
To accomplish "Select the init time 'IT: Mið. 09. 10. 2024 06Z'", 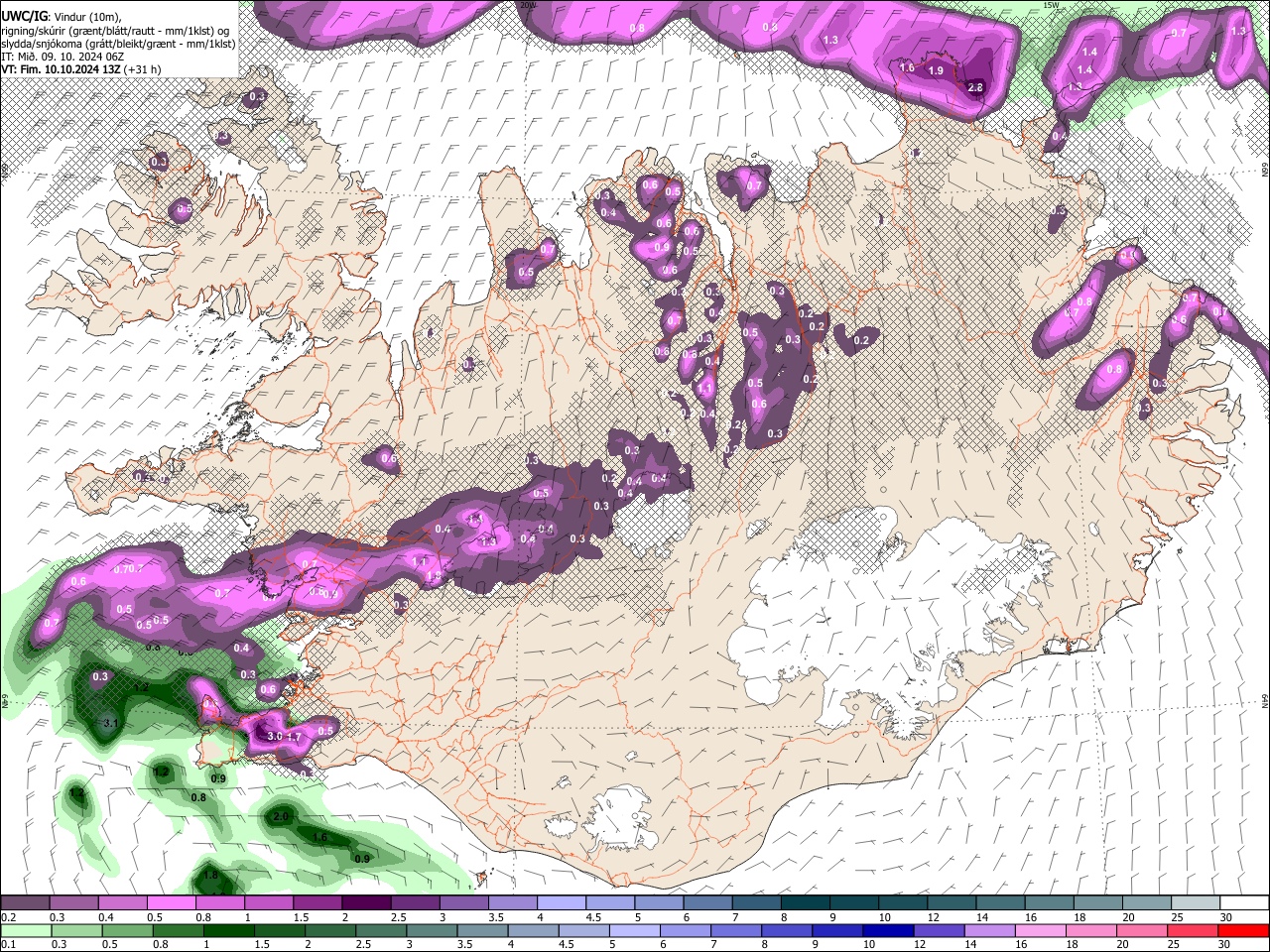I will point(61,57).
